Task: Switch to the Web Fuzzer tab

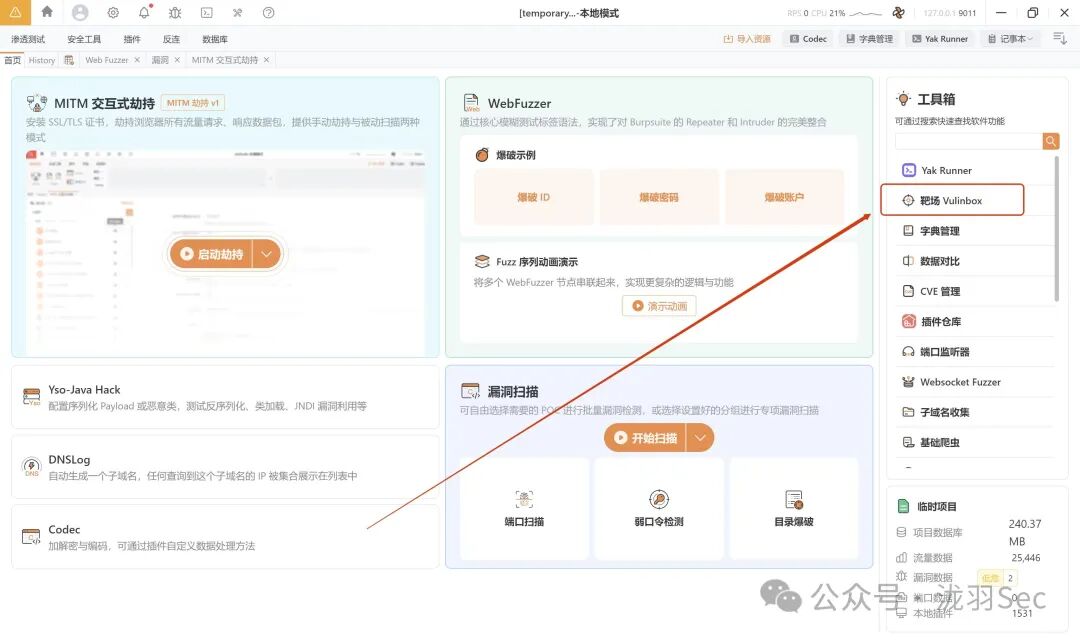Action: pyautogui.click(x=110, y=59)
